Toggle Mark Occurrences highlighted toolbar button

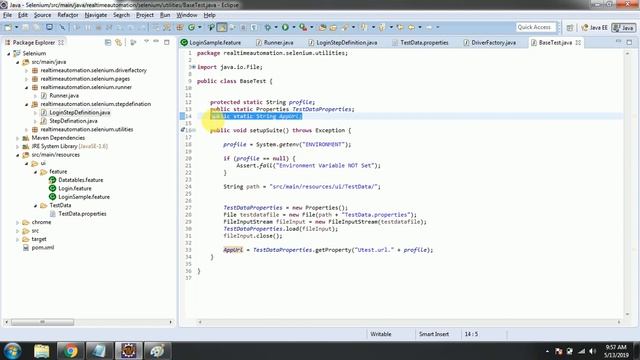(x=222, y=27)
